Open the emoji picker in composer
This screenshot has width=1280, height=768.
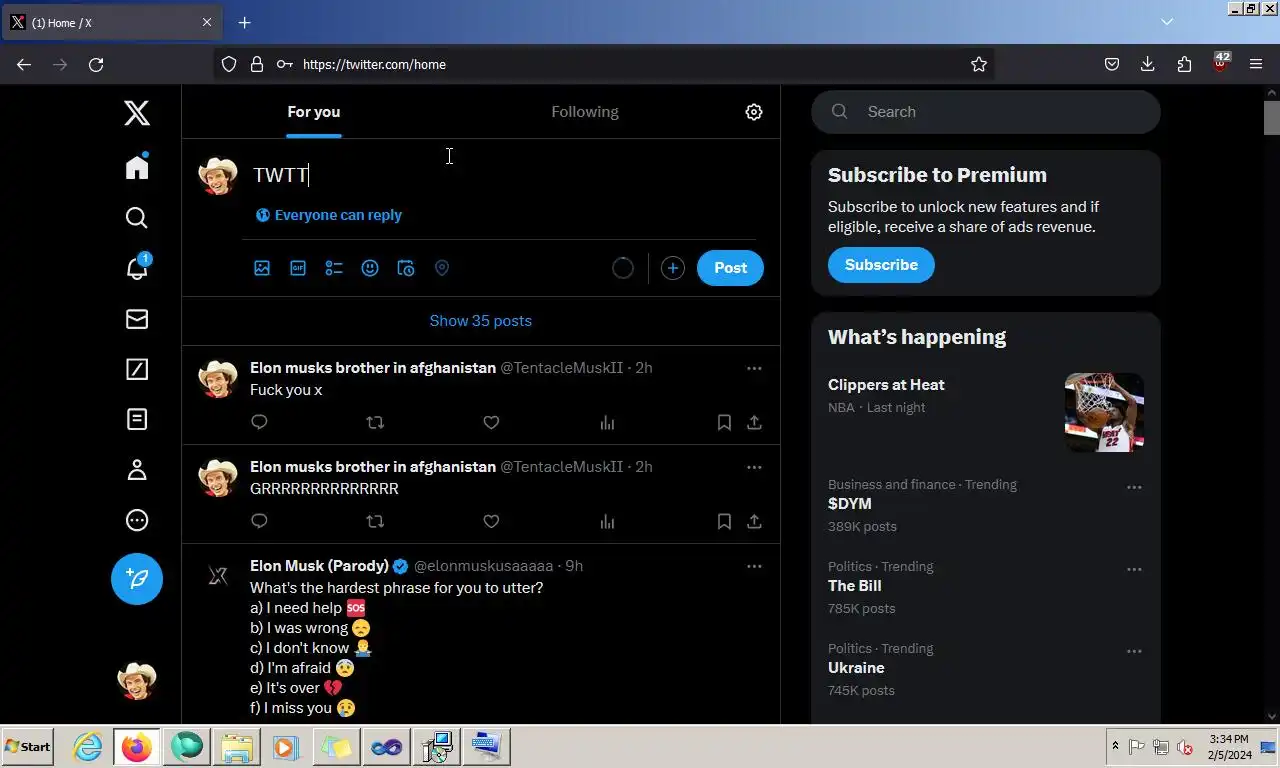pyautogui.click(x=370, y=268)
